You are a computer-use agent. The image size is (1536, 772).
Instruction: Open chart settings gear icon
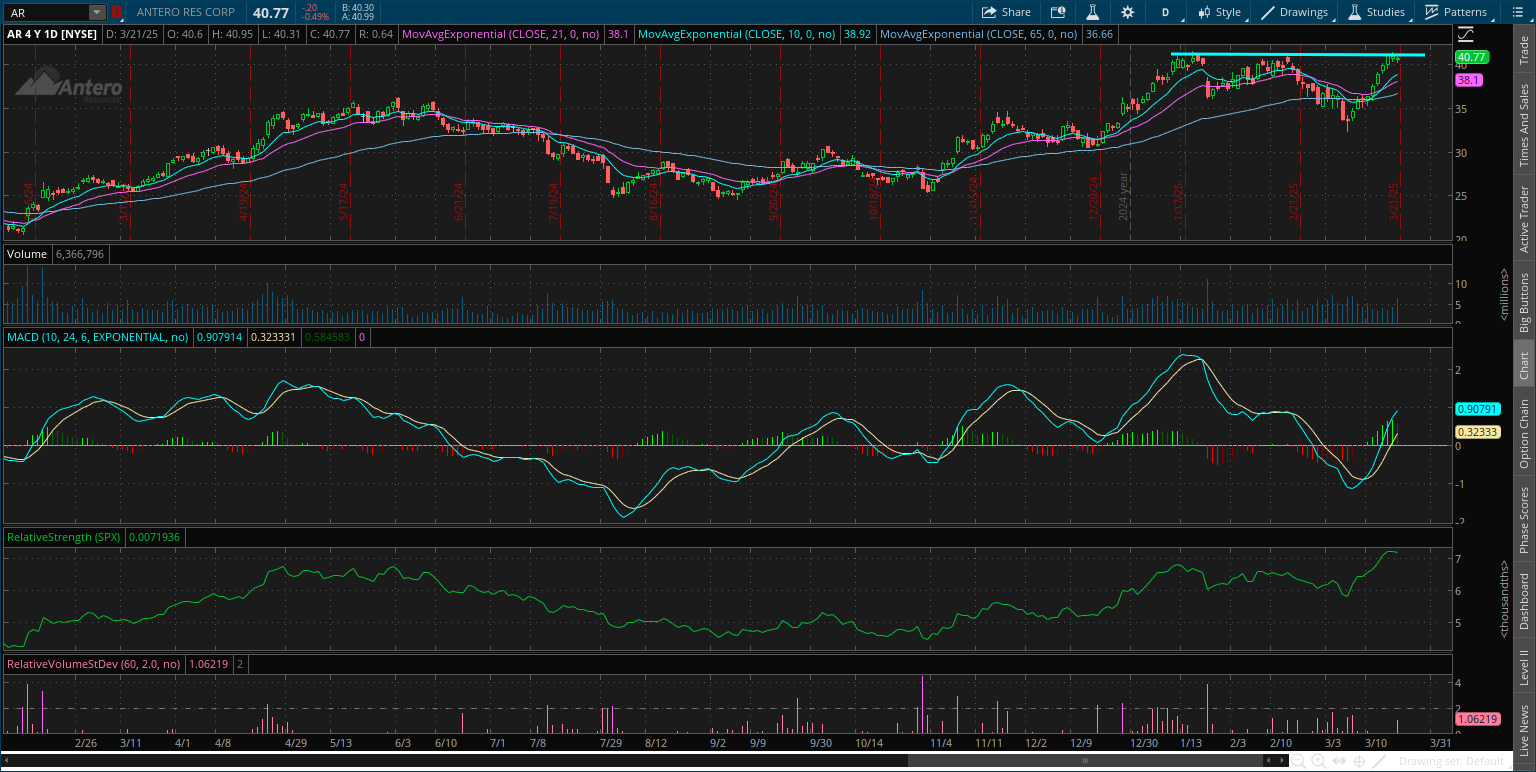[x=1128, y=12]
